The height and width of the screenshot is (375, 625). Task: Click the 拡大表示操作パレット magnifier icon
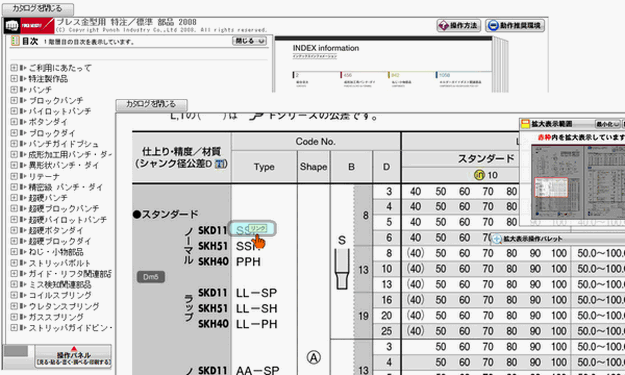tap(497, 239)
